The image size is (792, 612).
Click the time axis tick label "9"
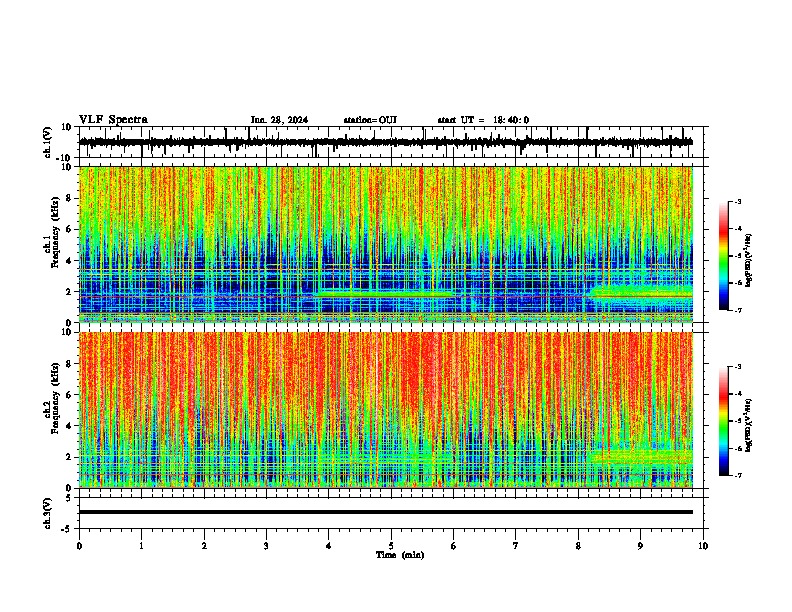tap(640, 546)
